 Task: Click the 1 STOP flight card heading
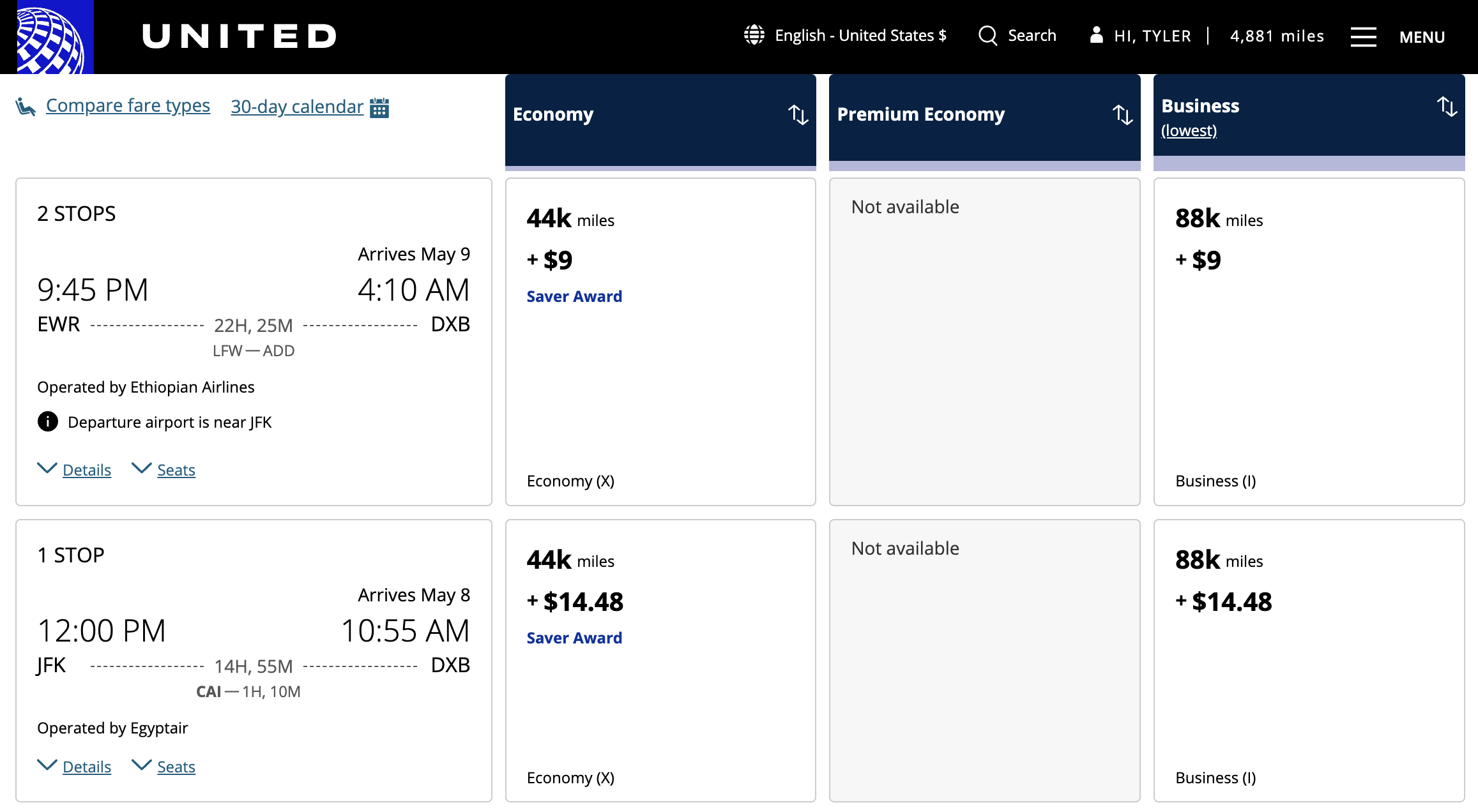pos(71,555)
